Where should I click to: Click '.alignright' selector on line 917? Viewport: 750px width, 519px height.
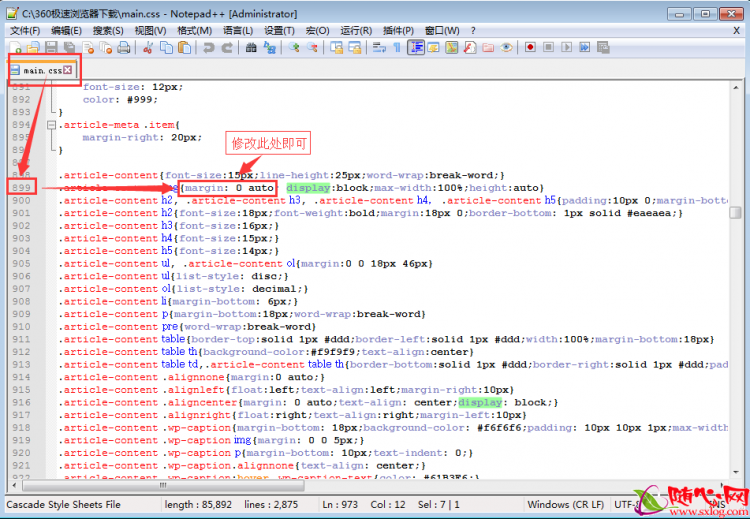[197, 415]
